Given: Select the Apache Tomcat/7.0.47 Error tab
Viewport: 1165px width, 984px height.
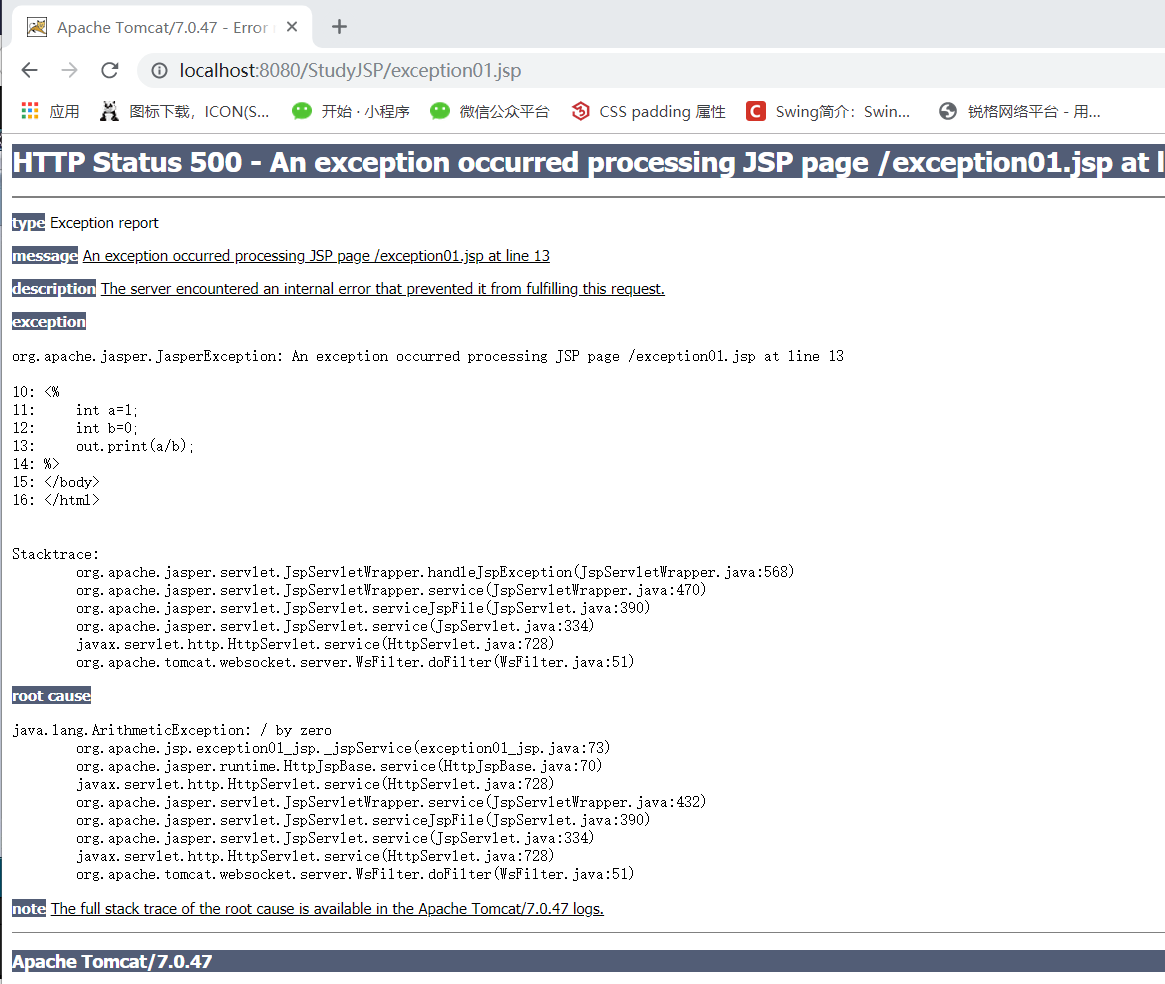Looking at the screenshot, I should pyautogui.click(x=161, y=27).
